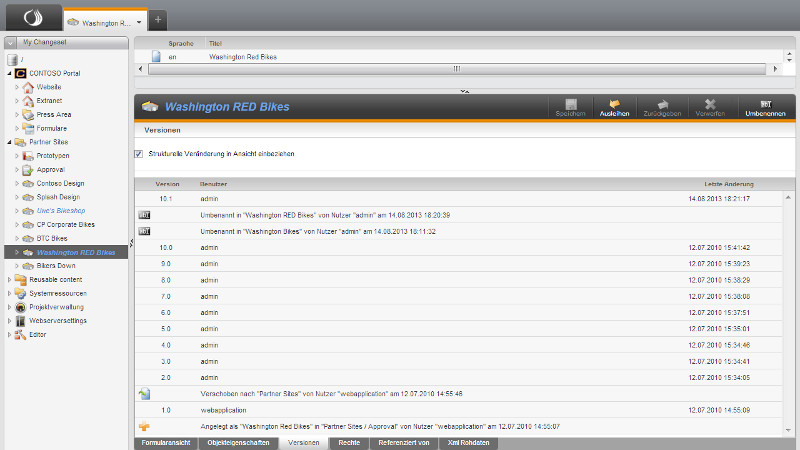Switch to the Referenziert von tab

pyautogui.click(x=403, y=442)
